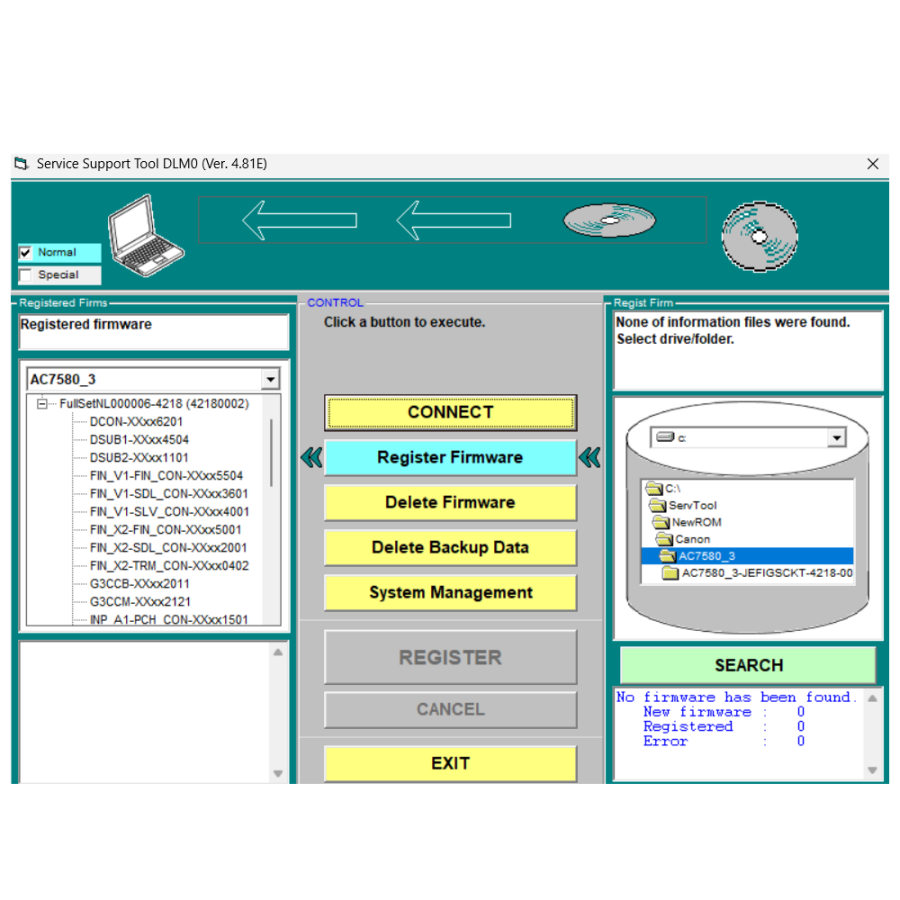The height and width of the screenshot is (900, 900).
Task: Select INP_A1-PCH_CON-XXxx1501 entry
Action: pos(169,620)
